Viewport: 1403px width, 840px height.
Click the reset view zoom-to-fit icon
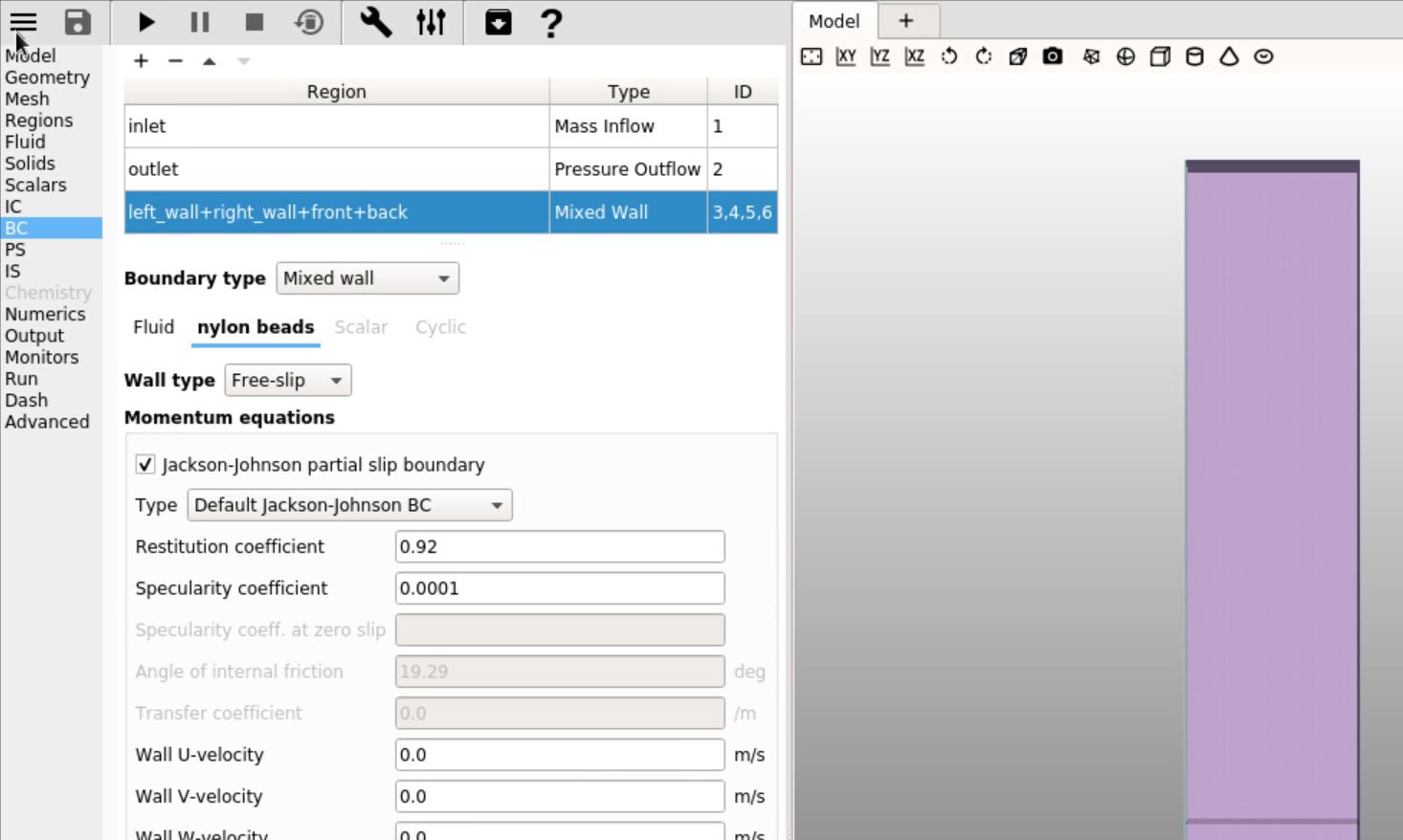pos(812,56)
